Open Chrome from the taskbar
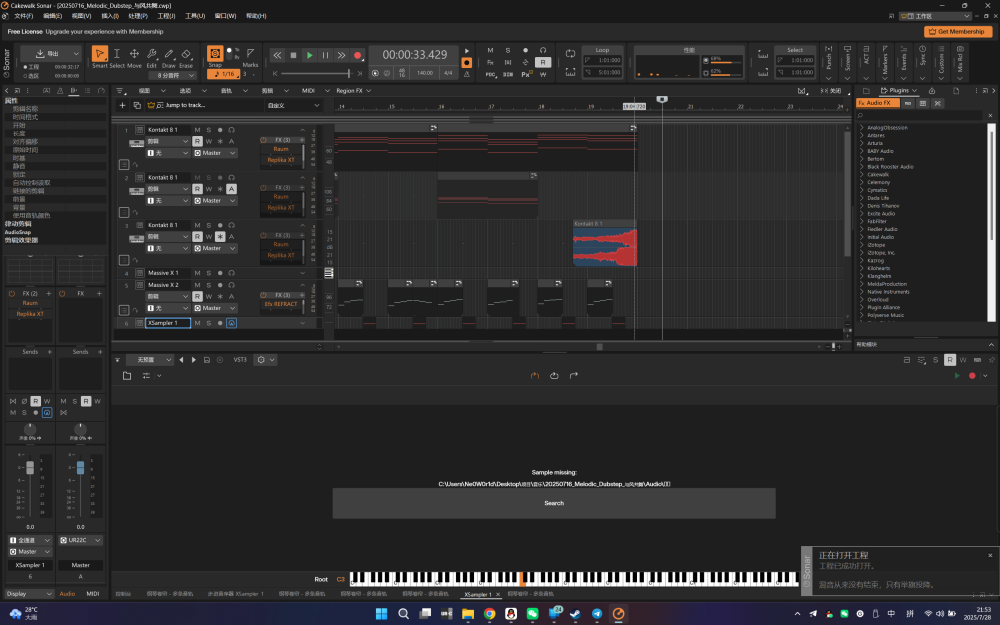Viewport: 1000px width, 625px height. click(489, 614)
